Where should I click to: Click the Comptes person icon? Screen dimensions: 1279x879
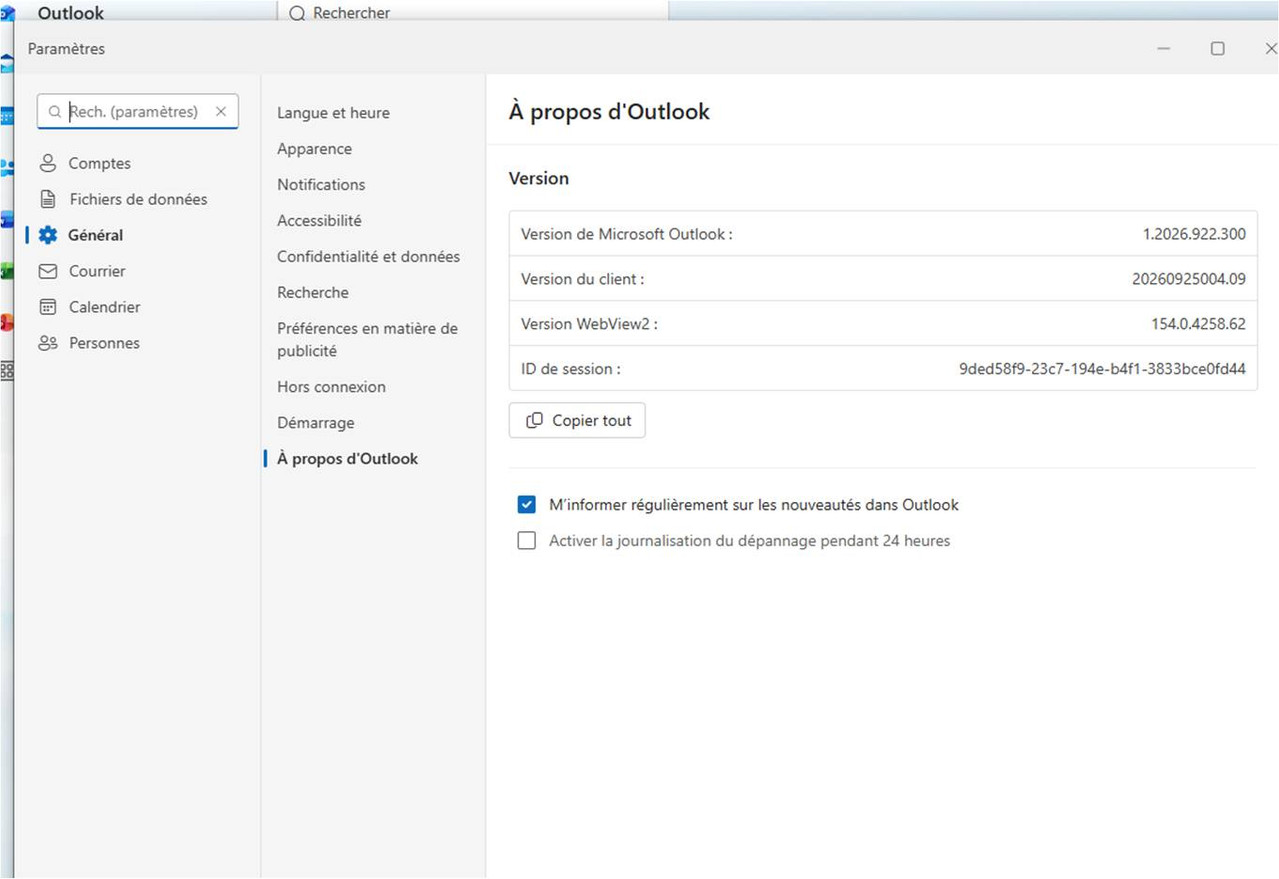coord(48,163)
